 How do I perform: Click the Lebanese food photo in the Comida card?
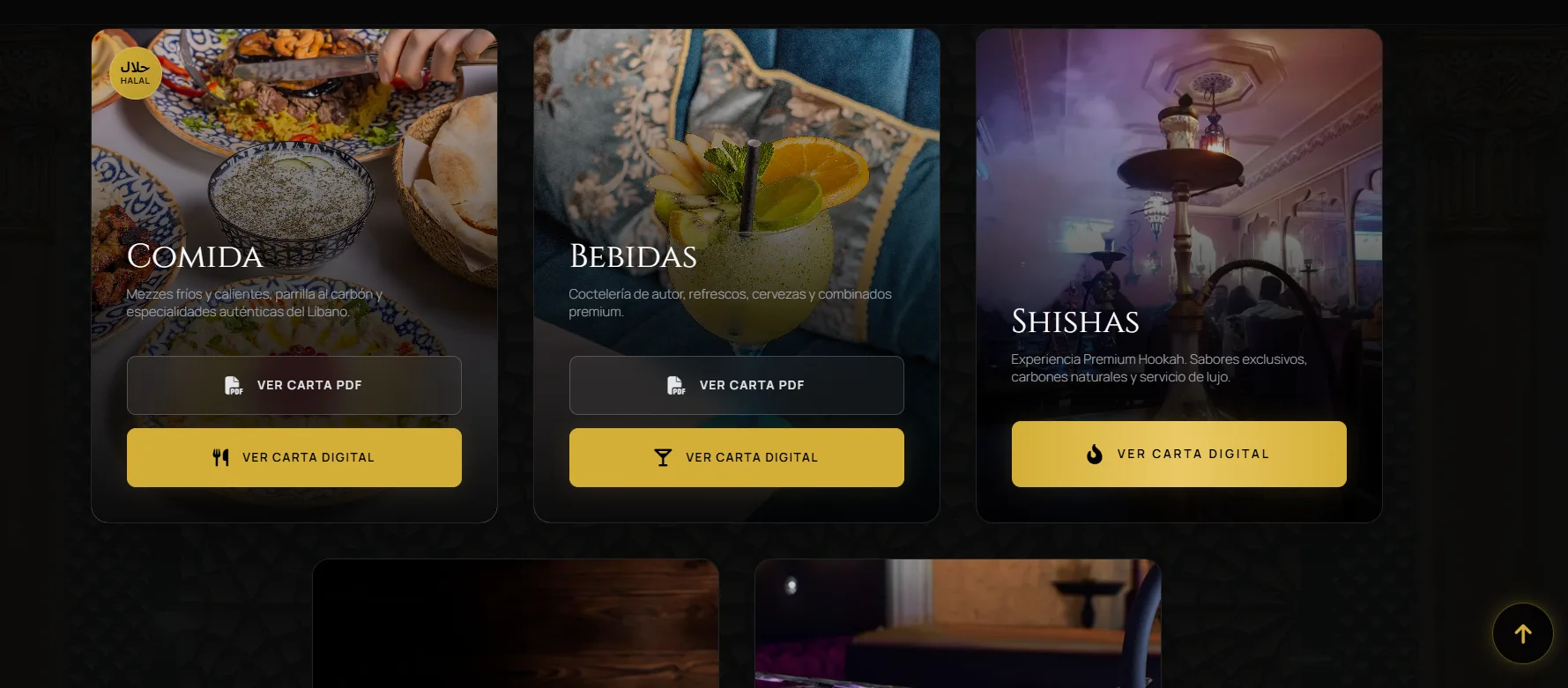(294, 141)
